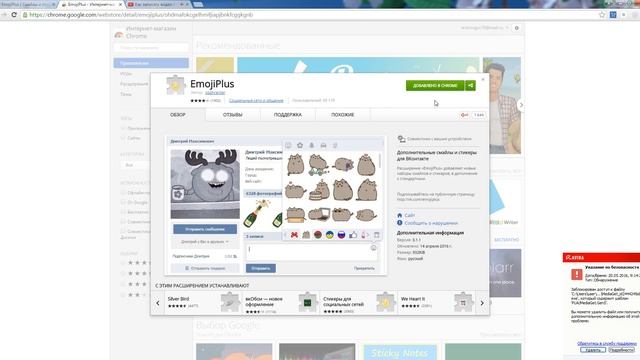The image size is (640, 360).
Task: Click the Chrome address bar URL
Action: point(141,15)
